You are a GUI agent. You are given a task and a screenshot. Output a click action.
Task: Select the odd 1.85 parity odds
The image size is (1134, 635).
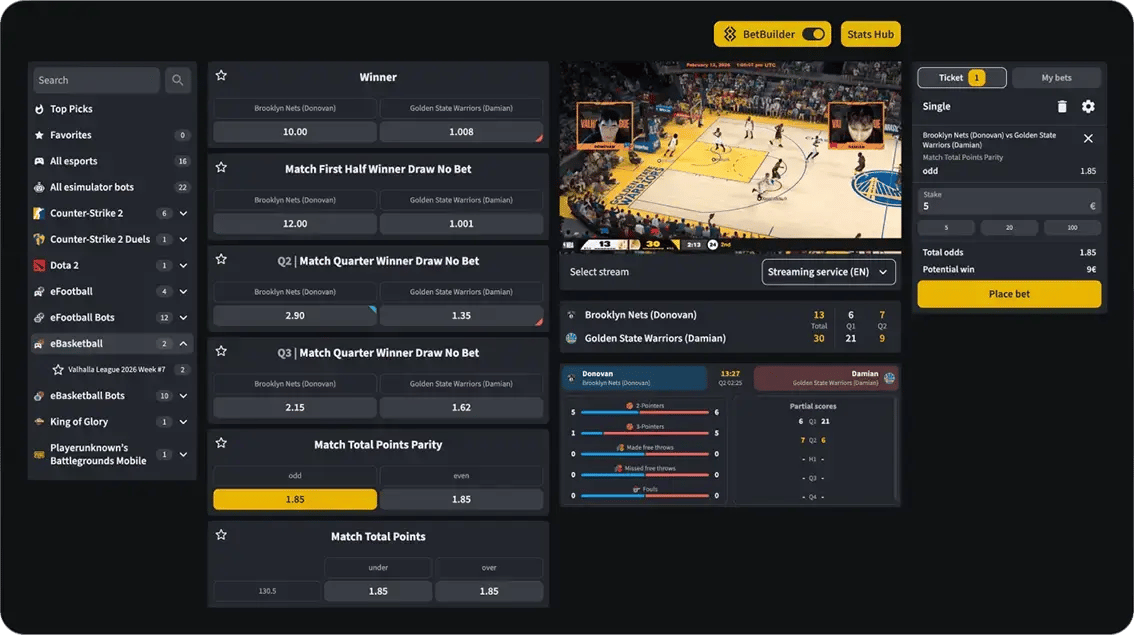(x=295, y=499)
